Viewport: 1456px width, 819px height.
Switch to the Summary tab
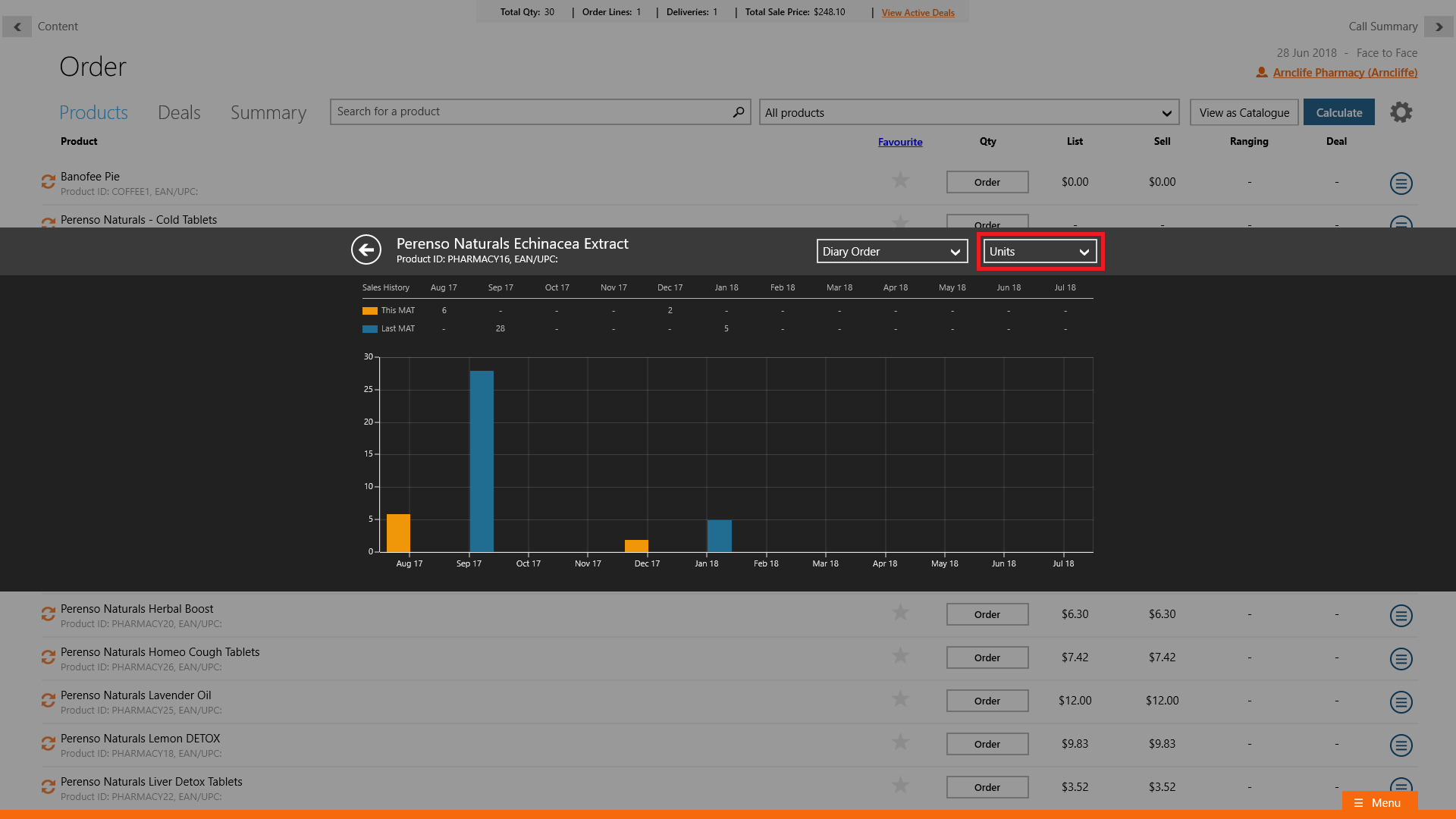point(268,113)
